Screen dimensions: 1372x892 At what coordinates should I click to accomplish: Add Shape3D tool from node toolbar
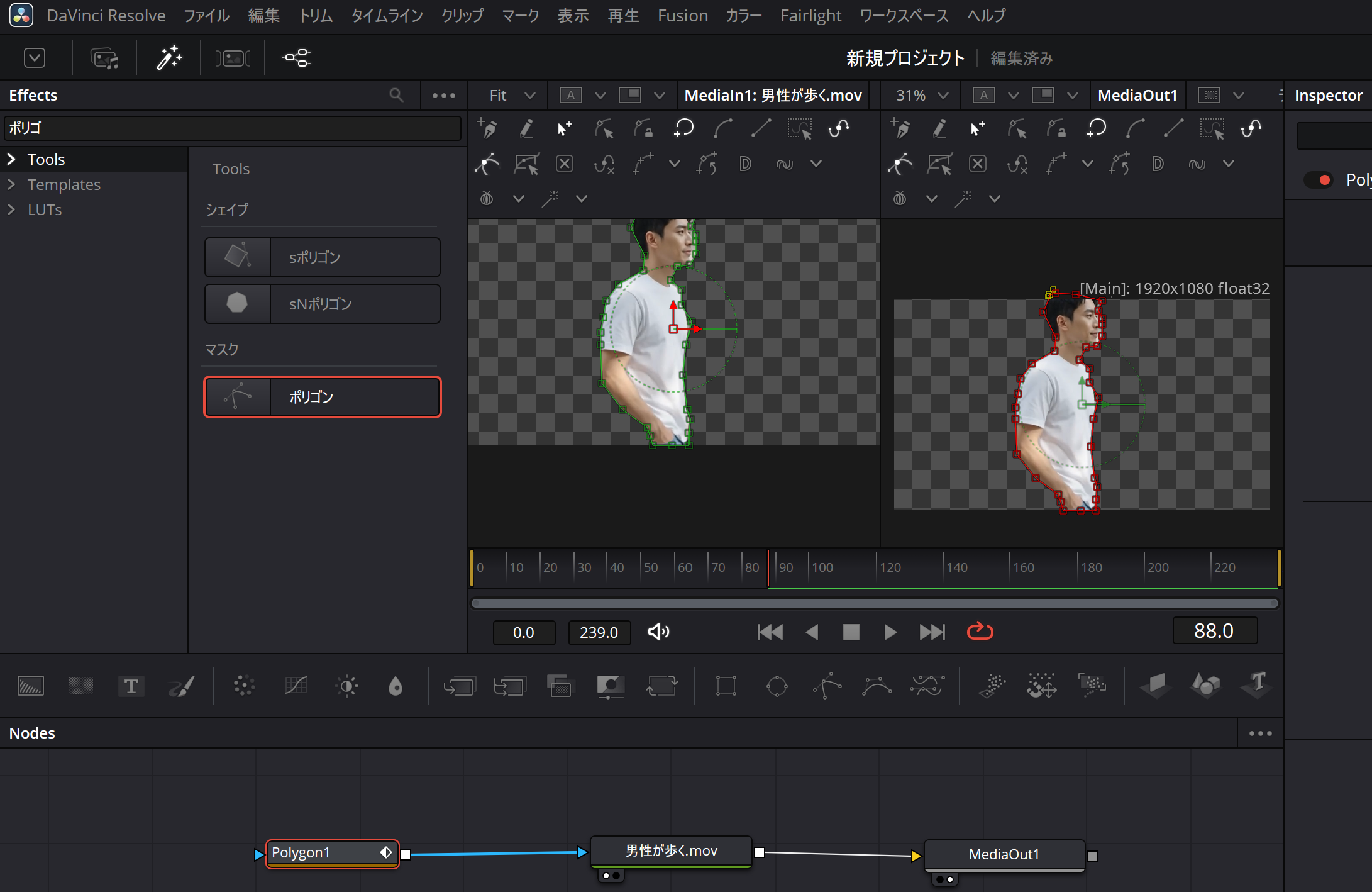[x=1205, y=684]
